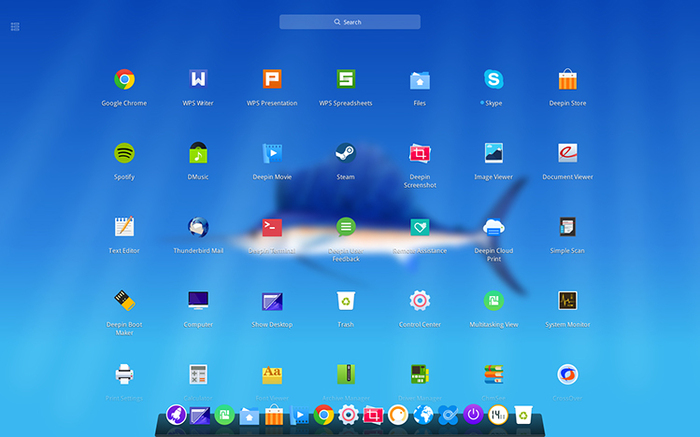700x437 pixels.
Task: Open Trash from the launcher grid
Action: coord(346,300)
